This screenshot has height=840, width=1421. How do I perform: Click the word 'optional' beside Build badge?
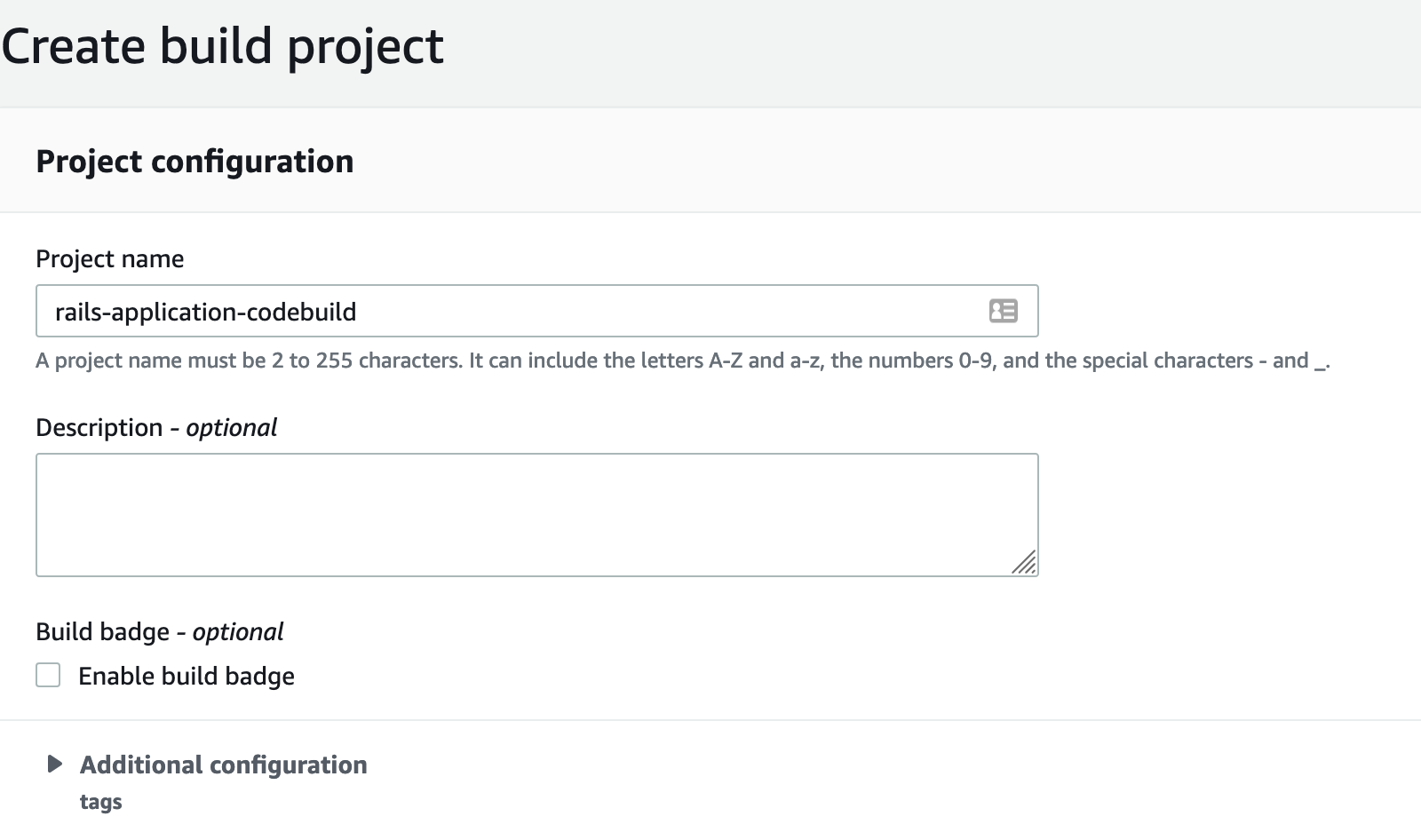point(238,632)
